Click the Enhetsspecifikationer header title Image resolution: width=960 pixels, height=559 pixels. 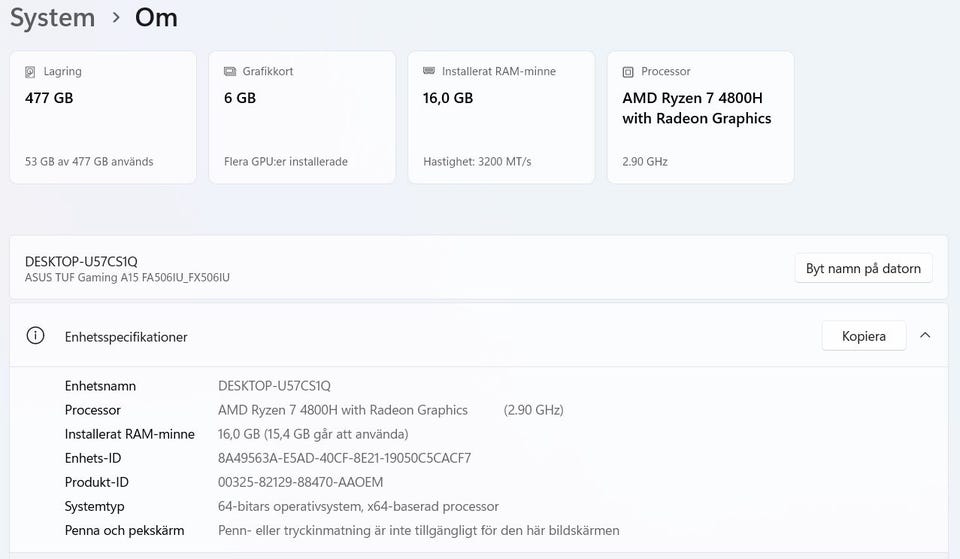(126, 337)
